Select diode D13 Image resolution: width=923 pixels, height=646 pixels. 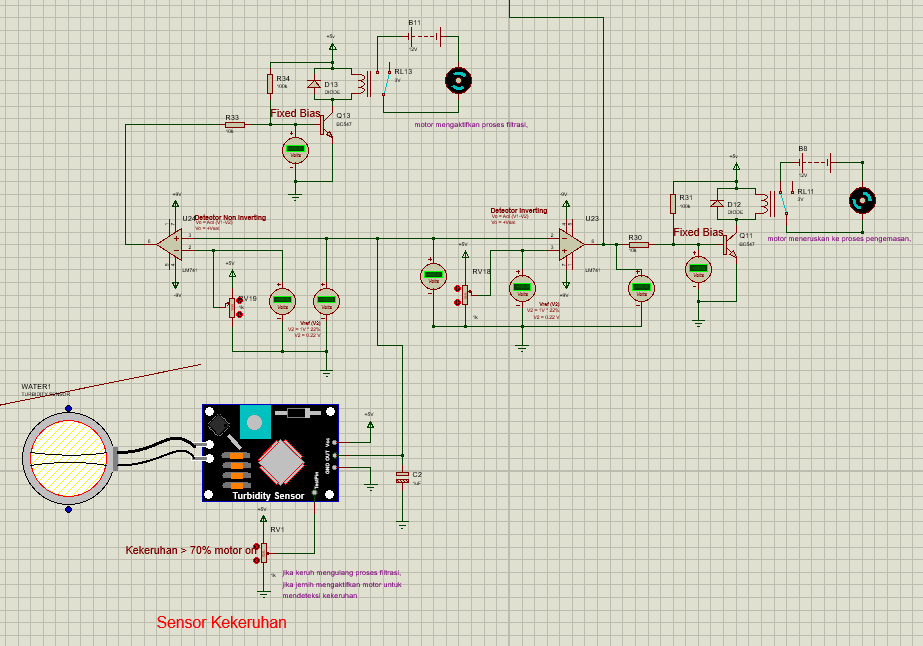pos(314,84)
